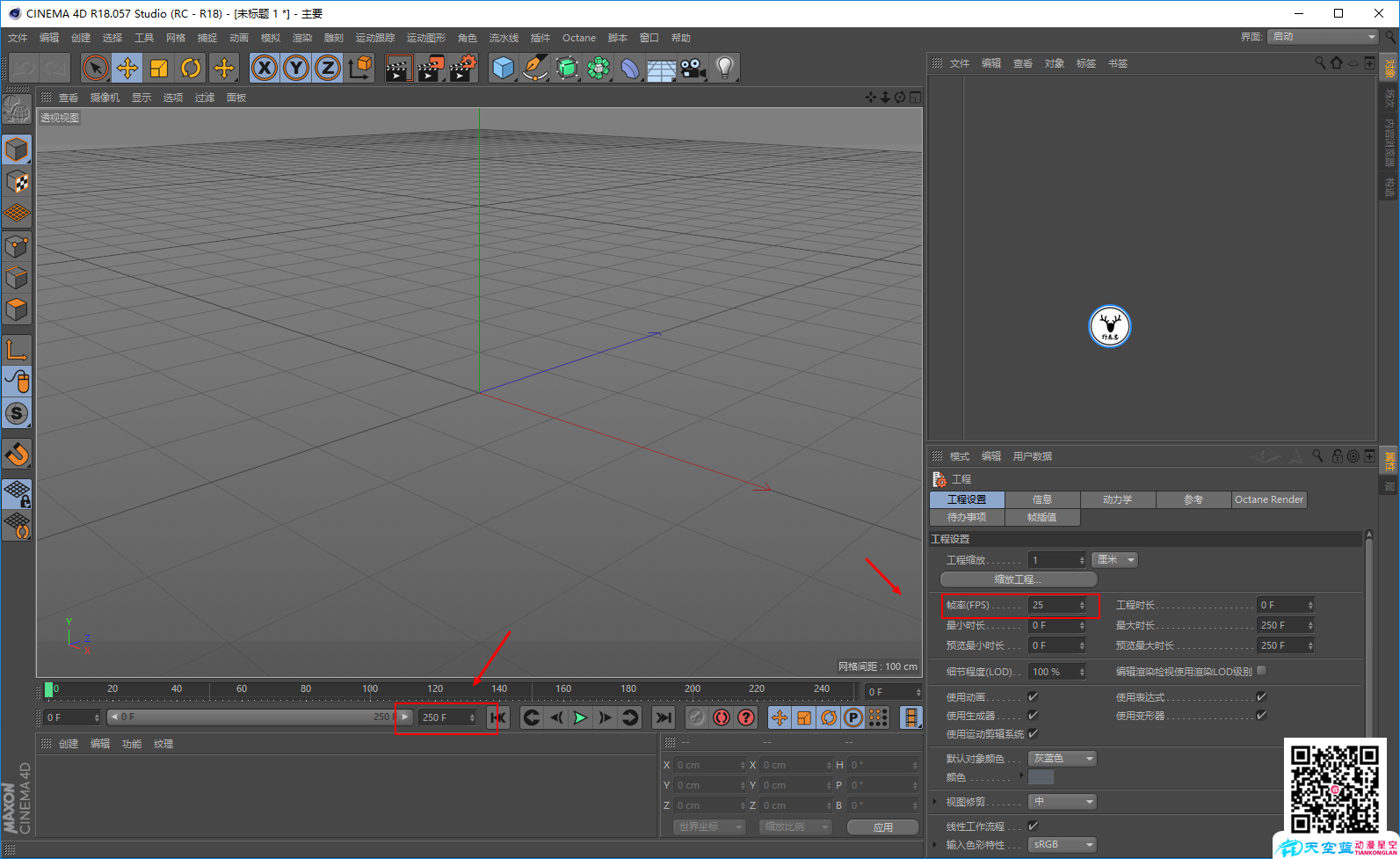Expand the 视图修剪 disclosure triangle
The width and height of the screenshot is (1400, 859).
tap(934, 802)
